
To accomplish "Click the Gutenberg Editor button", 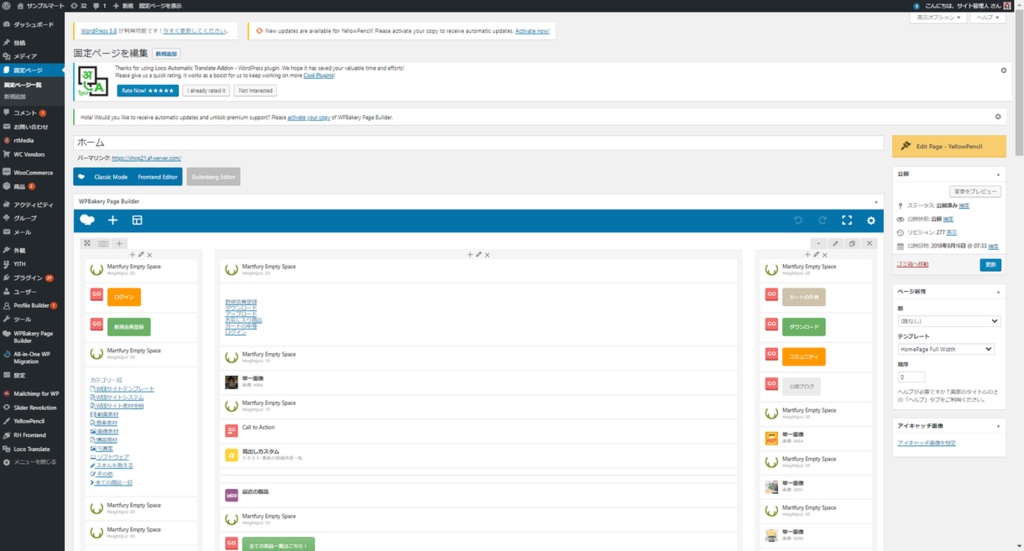I will tap(214, 177).
